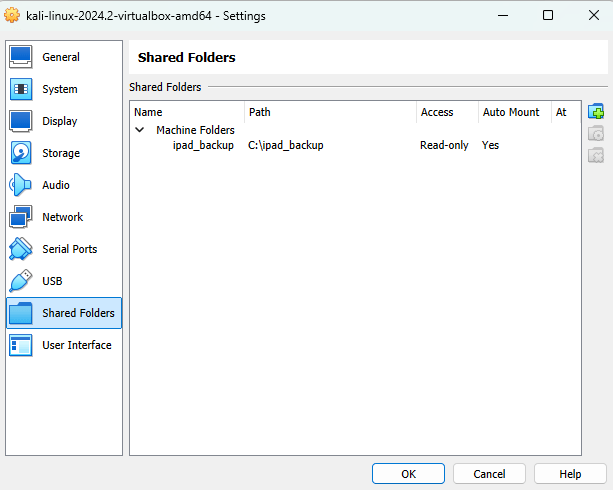This screenshot has height=490, width=613.
Task: Sort folders by the Name column header
Action: click(x=148, y=112)
